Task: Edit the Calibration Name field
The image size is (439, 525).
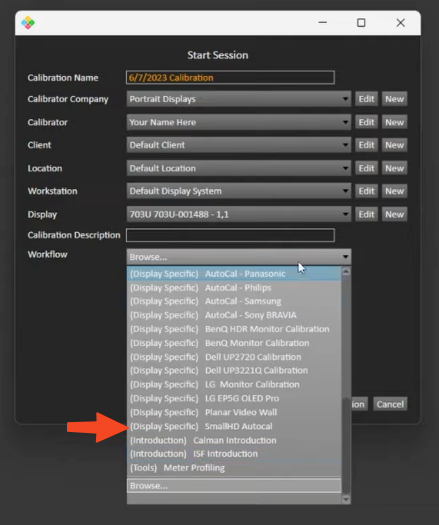Action: pyautogui.click(x=230, y=78)
